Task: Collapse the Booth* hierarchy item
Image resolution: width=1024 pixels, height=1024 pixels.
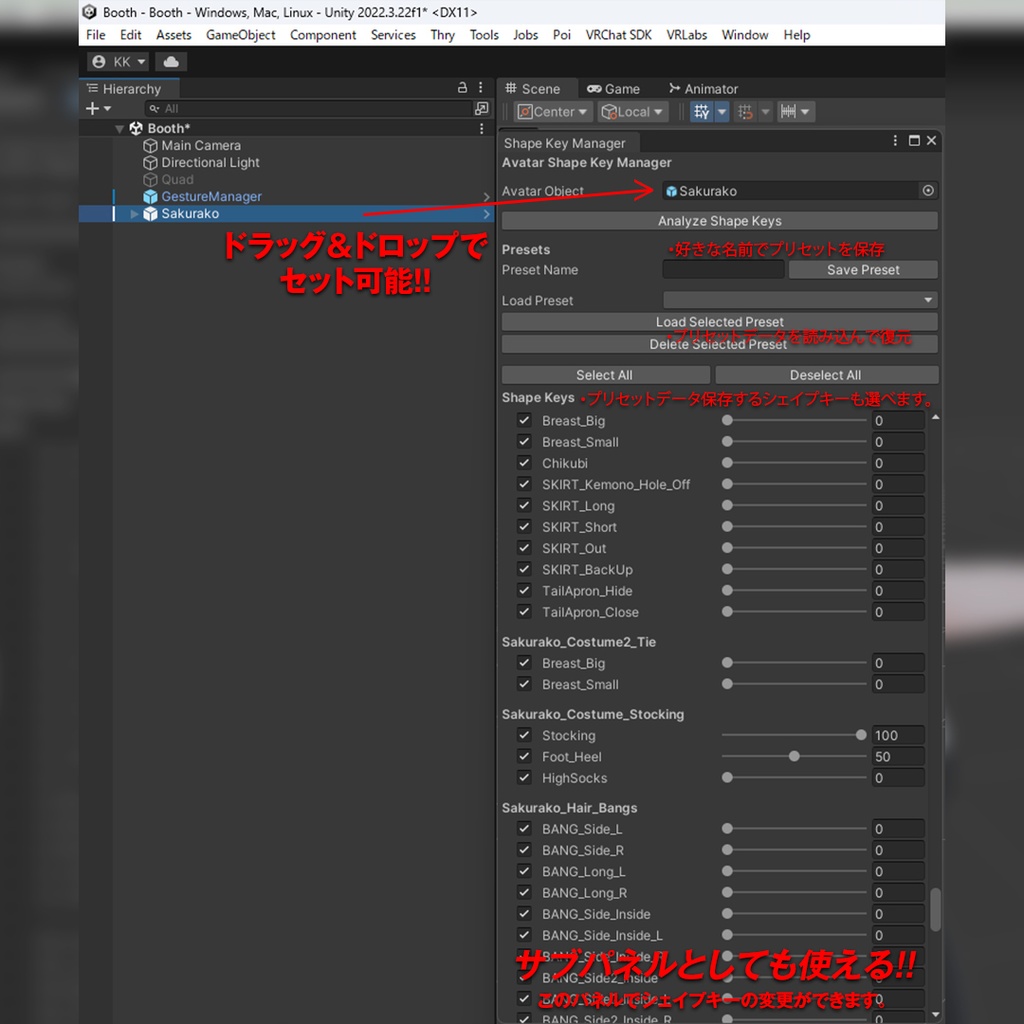Action: click(119, 128)
